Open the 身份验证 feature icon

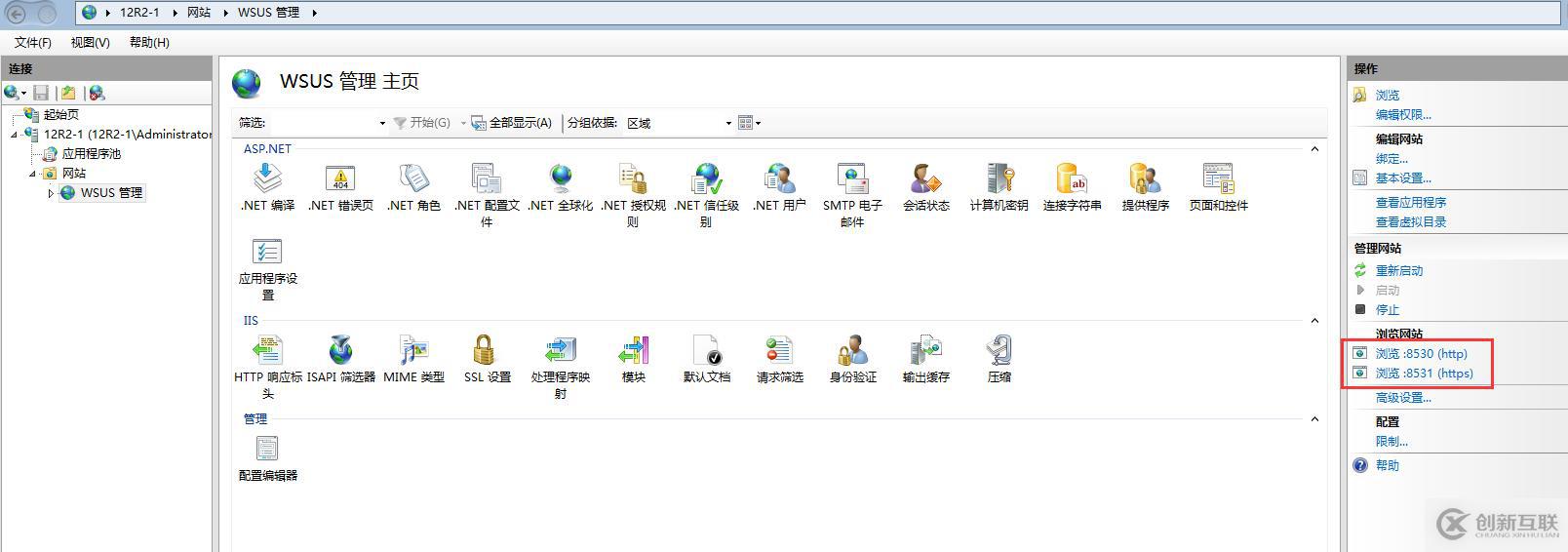click(x=852, y=349)
